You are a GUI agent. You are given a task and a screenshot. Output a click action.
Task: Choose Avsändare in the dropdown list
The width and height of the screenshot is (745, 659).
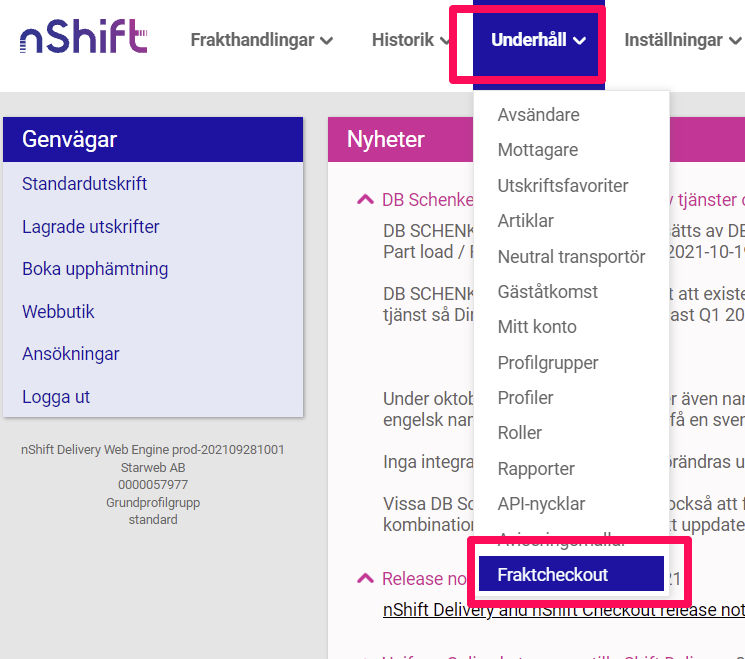(538, 115)
